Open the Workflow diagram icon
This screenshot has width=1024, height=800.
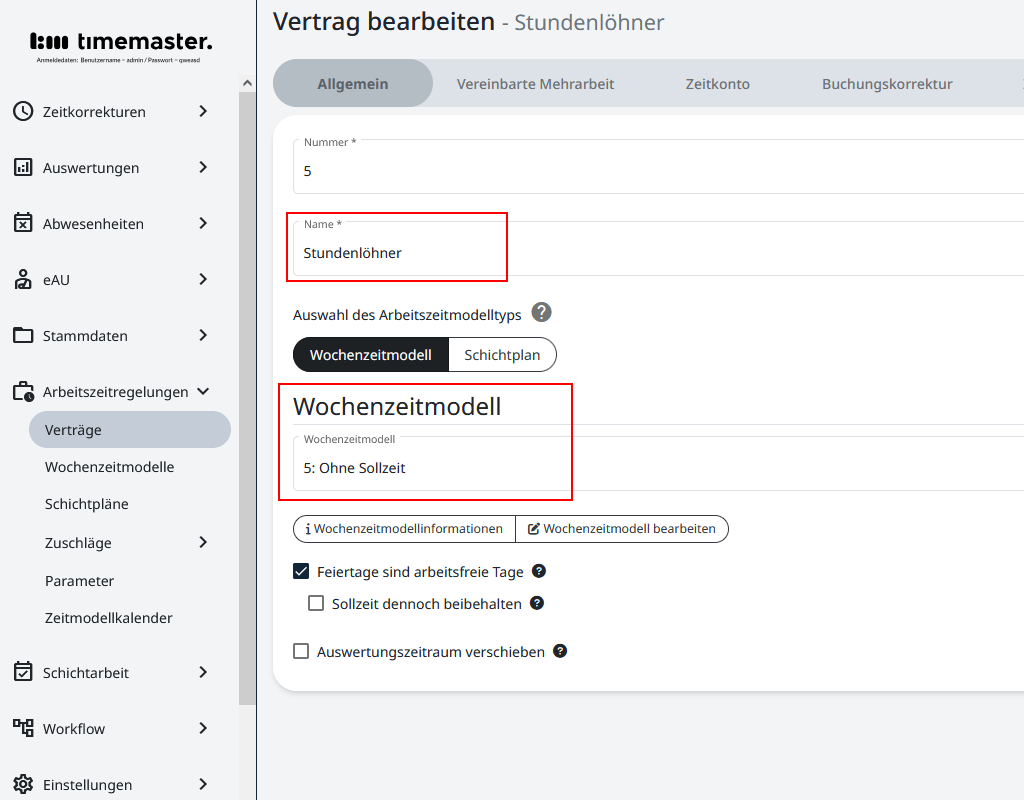coord(22,728)
